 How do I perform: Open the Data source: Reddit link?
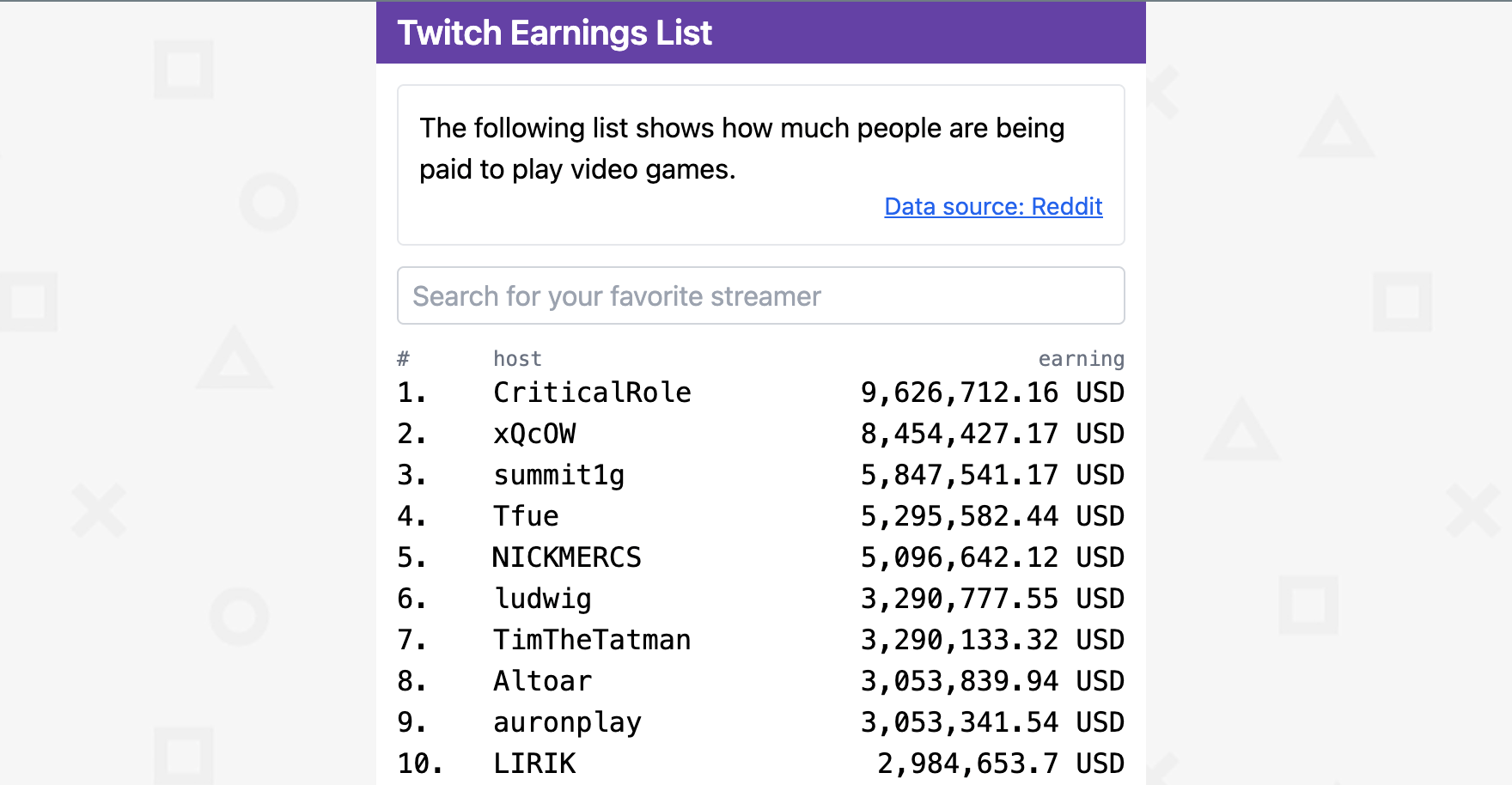pyautogui.click(x=992, y=207)
